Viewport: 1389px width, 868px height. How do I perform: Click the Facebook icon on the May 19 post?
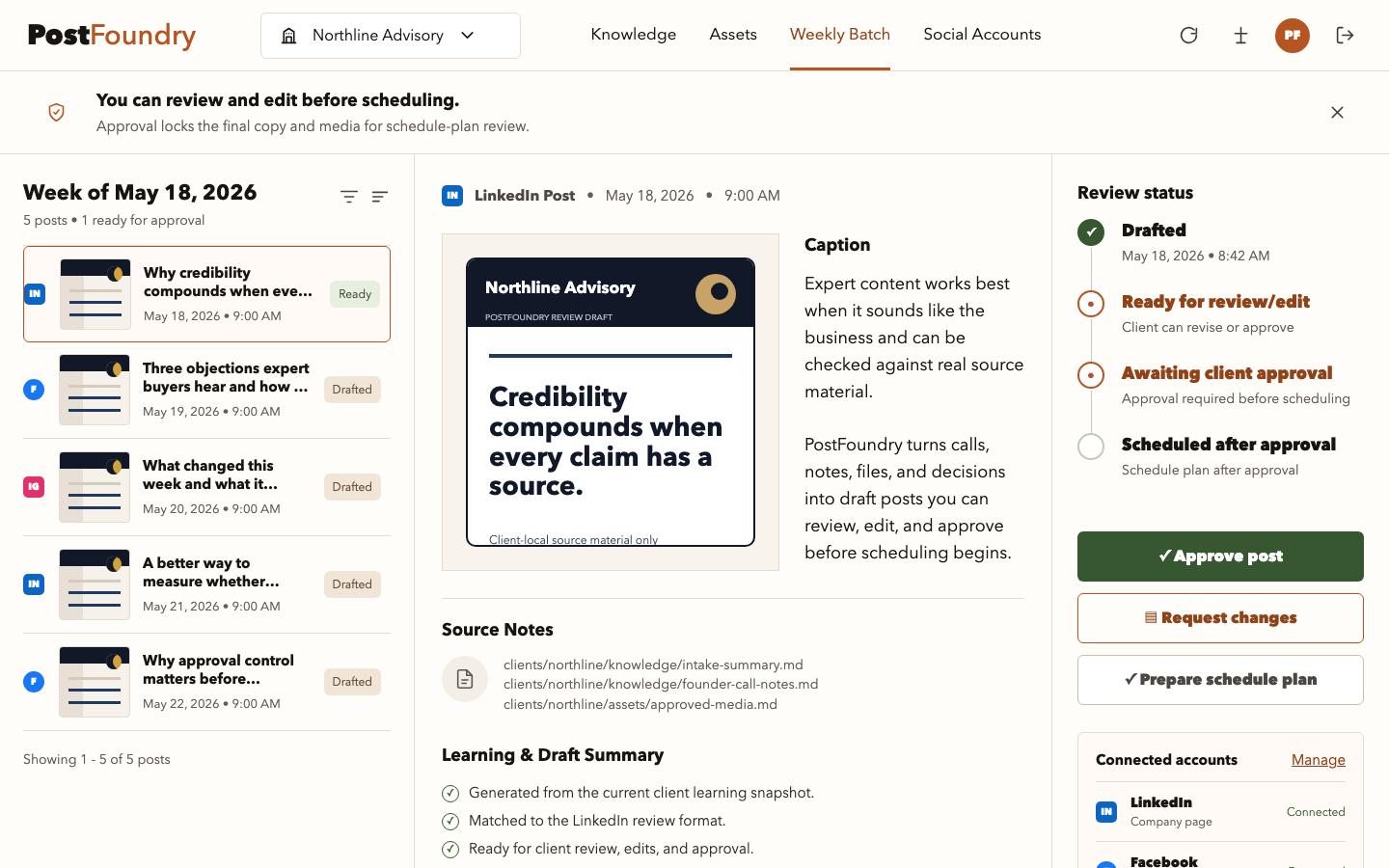pyautogui.click(x=34, y=390)
